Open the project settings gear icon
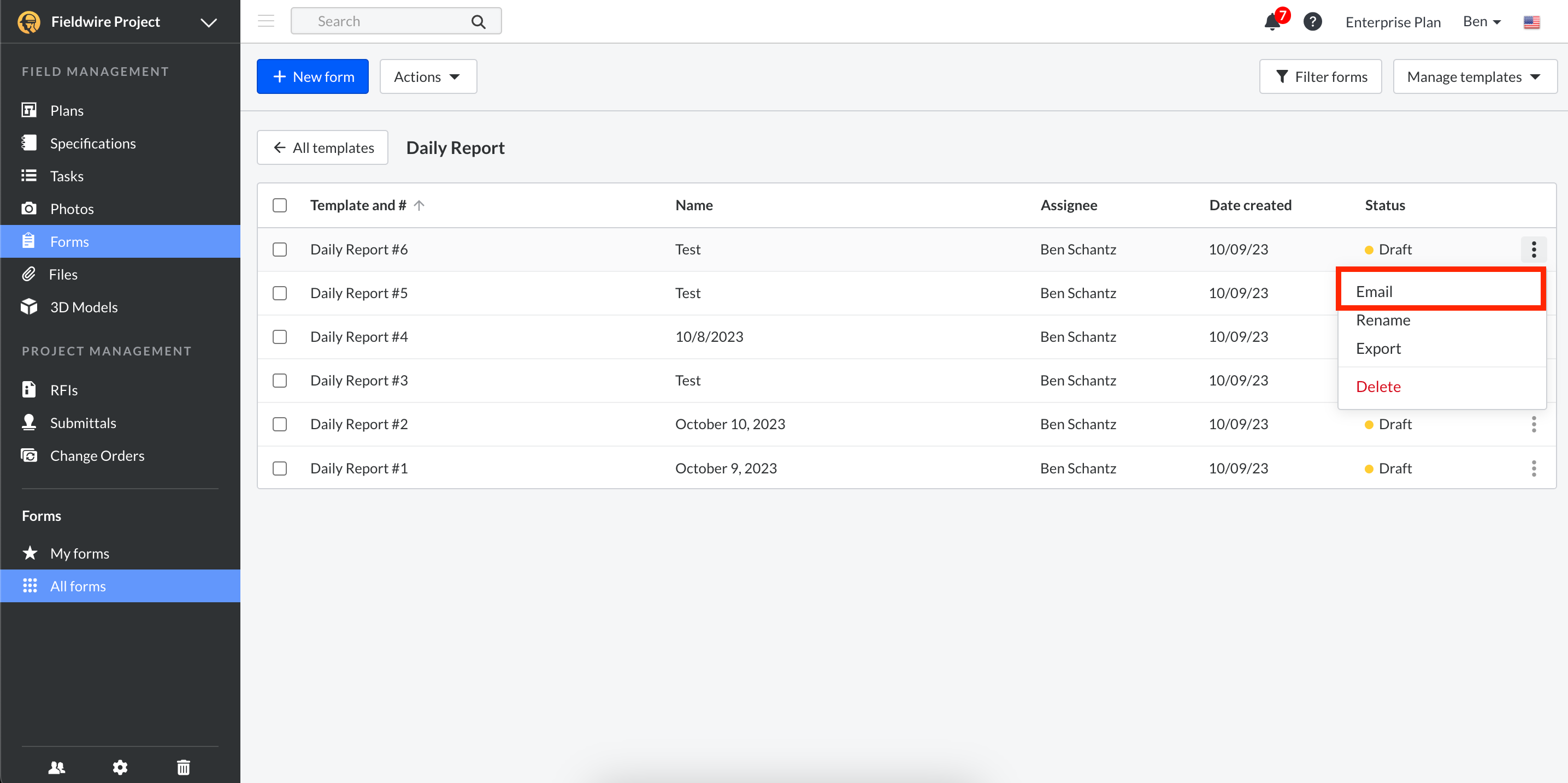1568x783 pixels. click(x=120, y=767)
